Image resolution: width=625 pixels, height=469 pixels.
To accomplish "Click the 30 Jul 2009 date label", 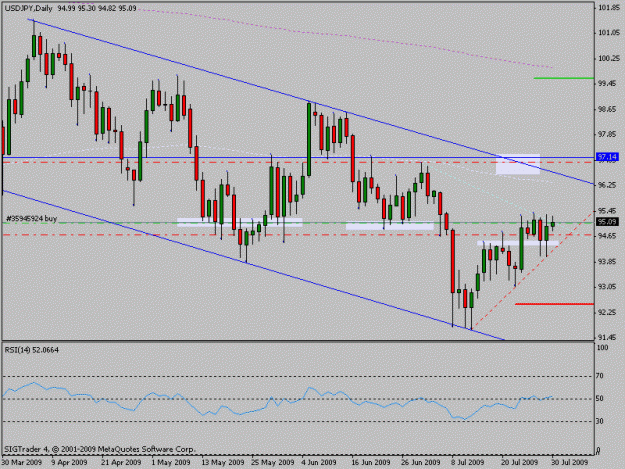I will (570, 462).
